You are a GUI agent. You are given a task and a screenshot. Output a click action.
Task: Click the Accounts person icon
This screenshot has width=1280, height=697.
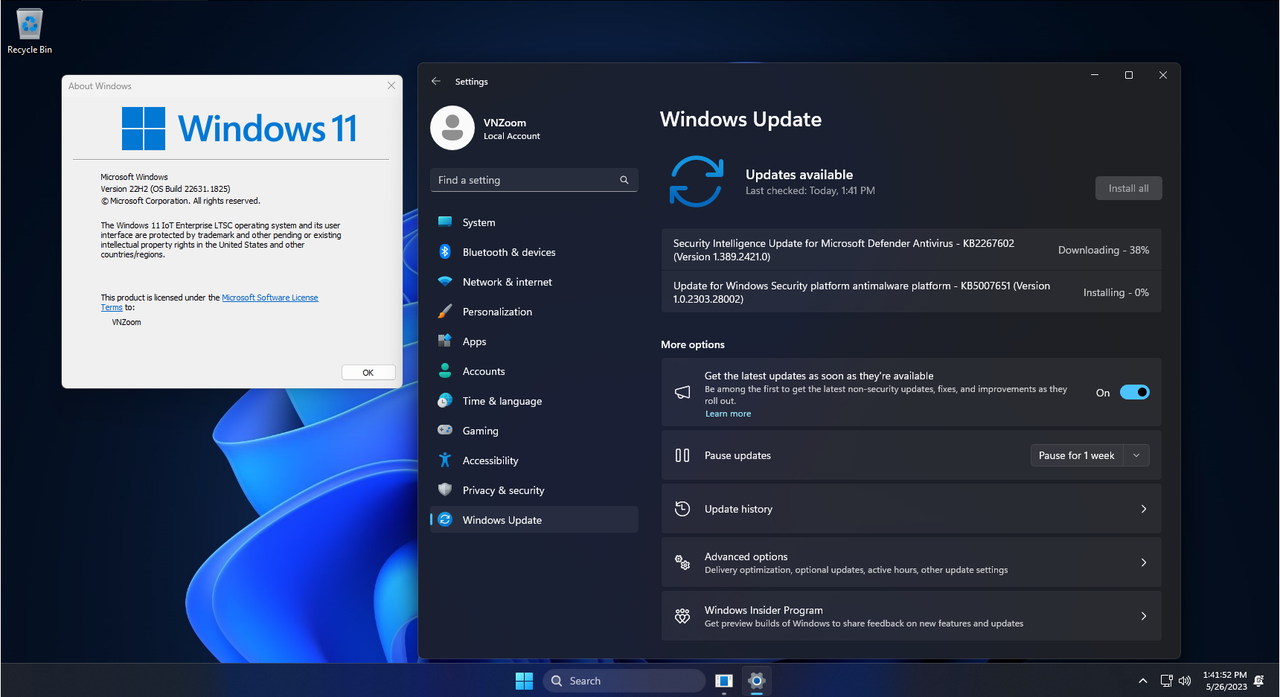[445, 371]
